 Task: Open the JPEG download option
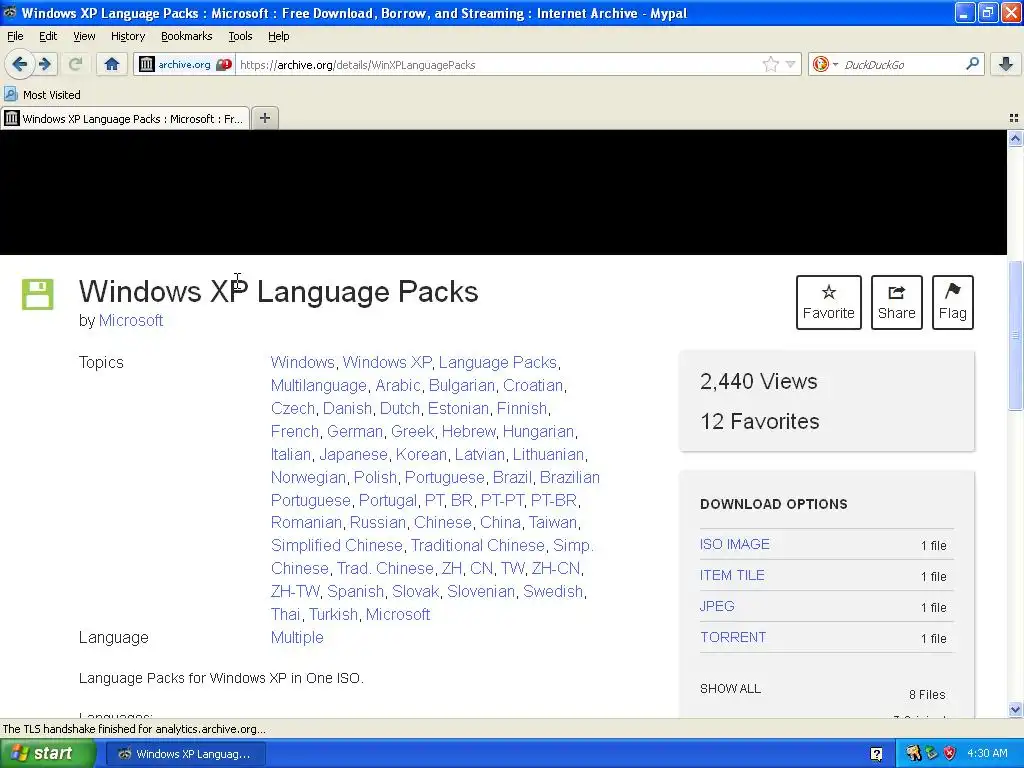[717, 606]
